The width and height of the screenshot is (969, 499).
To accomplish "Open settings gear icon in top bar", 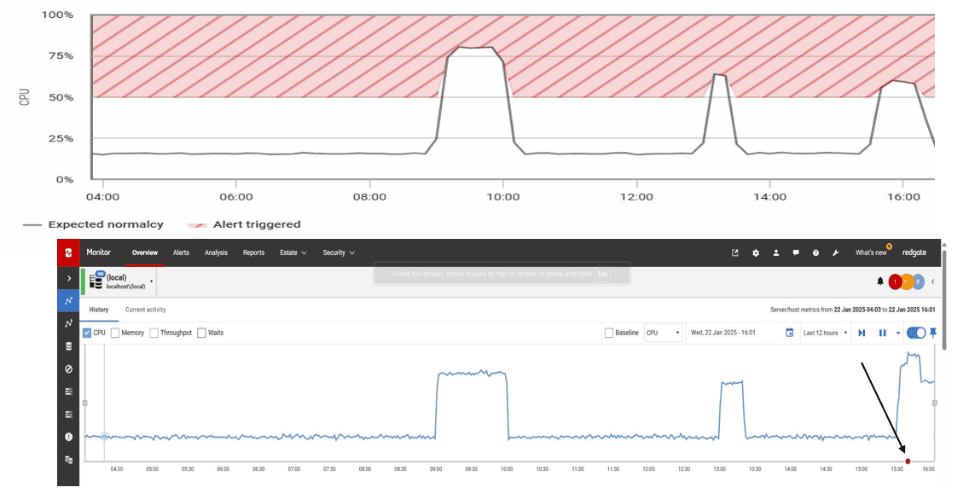I will (x=755, y=253).
